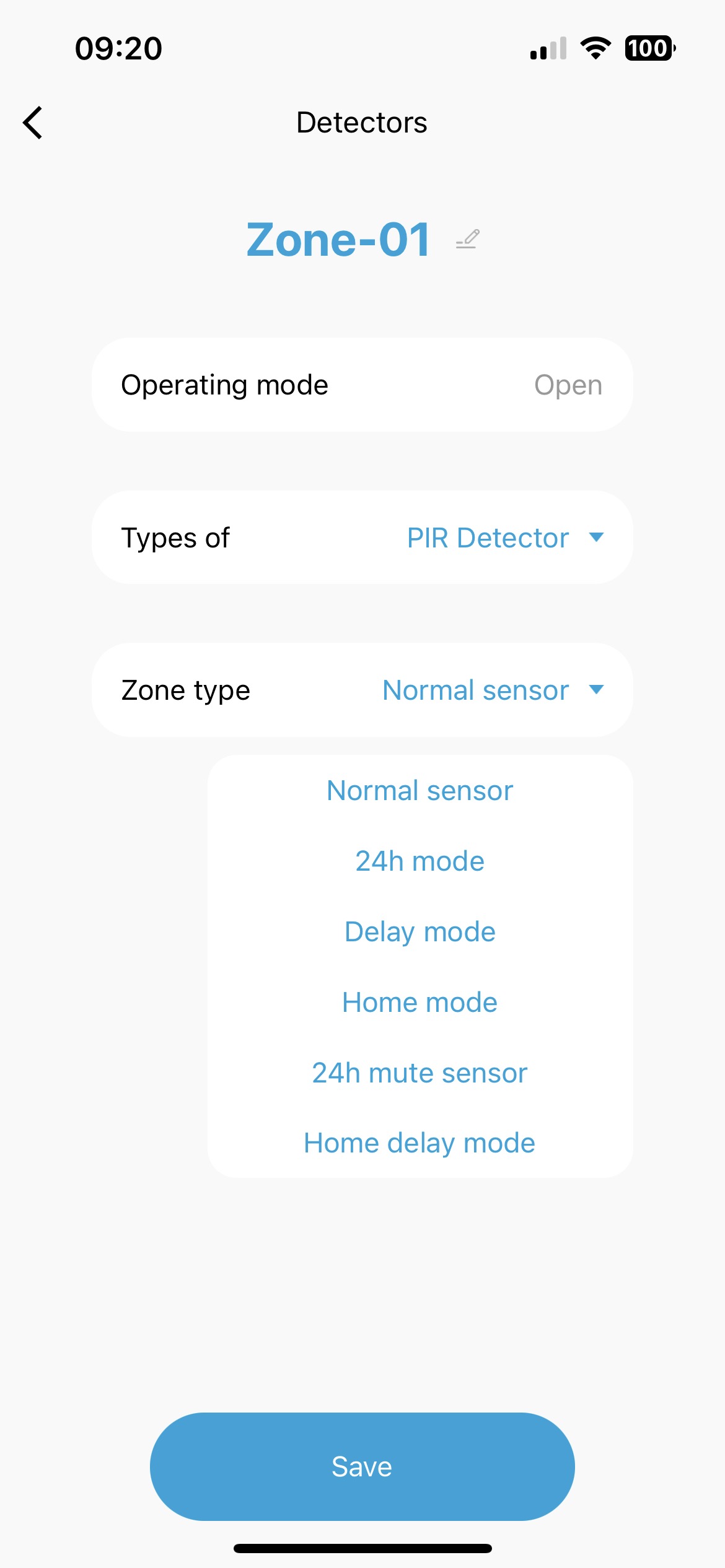Viewport: 725px width, 1568px height.
Task: Save the detector settings
Action: [x=362, y=1466]
